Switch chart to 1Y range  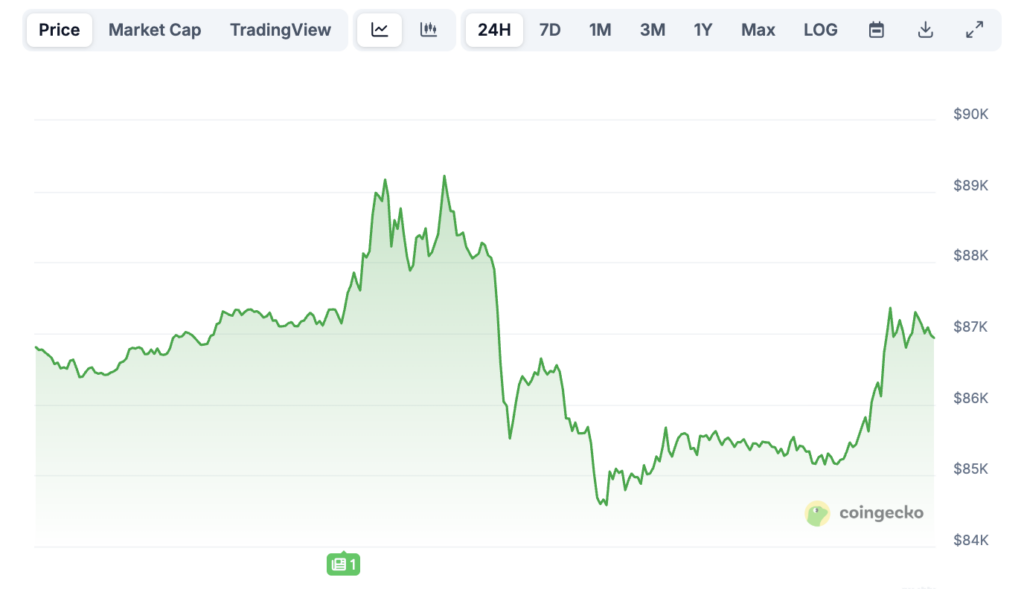[x=703, y=30]
